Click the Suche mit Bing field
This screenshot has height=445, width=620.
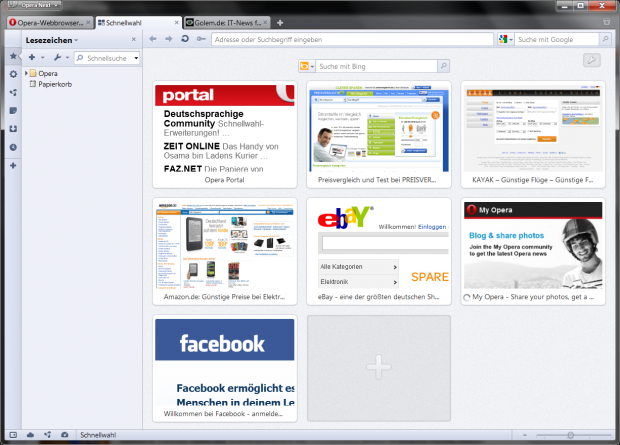[x=377, y=66]
